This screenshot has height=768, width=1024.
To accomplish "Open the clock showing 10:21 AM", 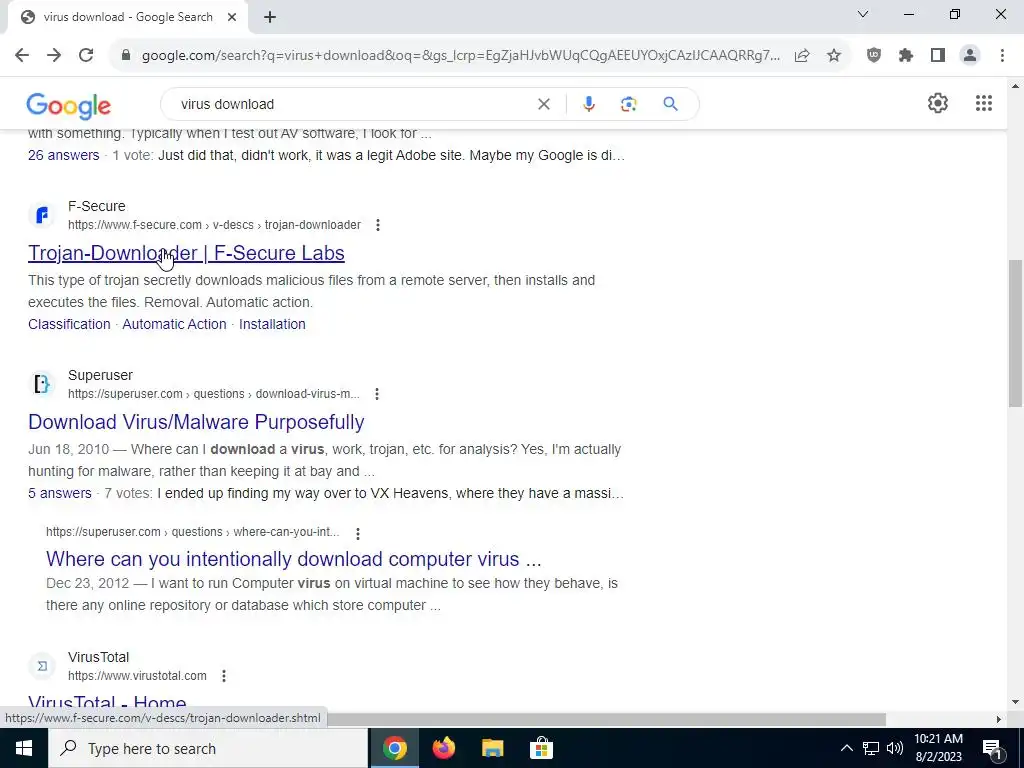I will (x=938, y=748).
